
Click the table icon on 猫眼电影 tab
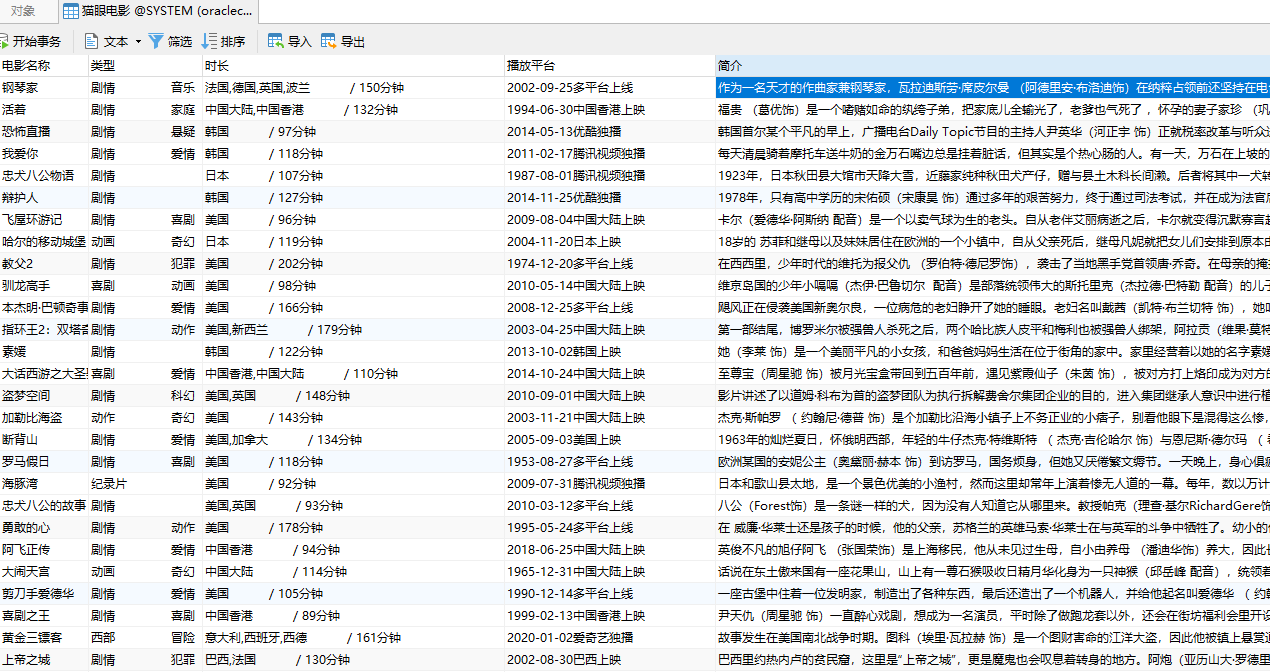(x=70, y=11)
